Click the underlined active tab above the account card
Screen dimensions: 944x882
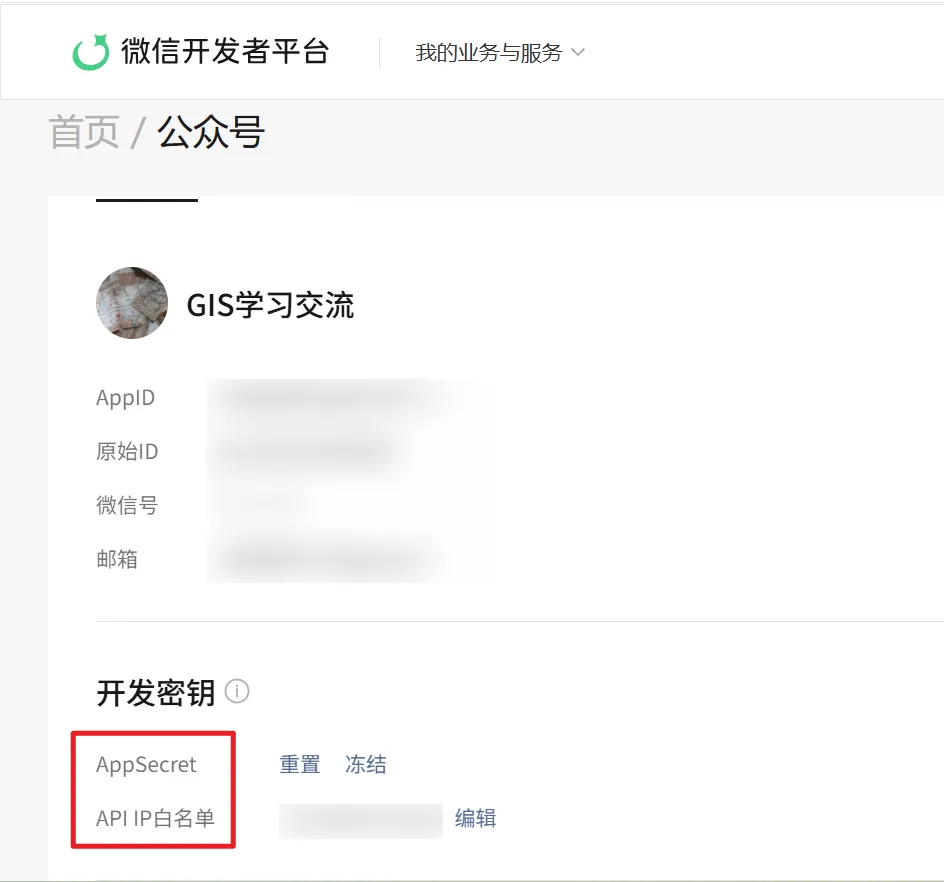[x=147, y=199]
